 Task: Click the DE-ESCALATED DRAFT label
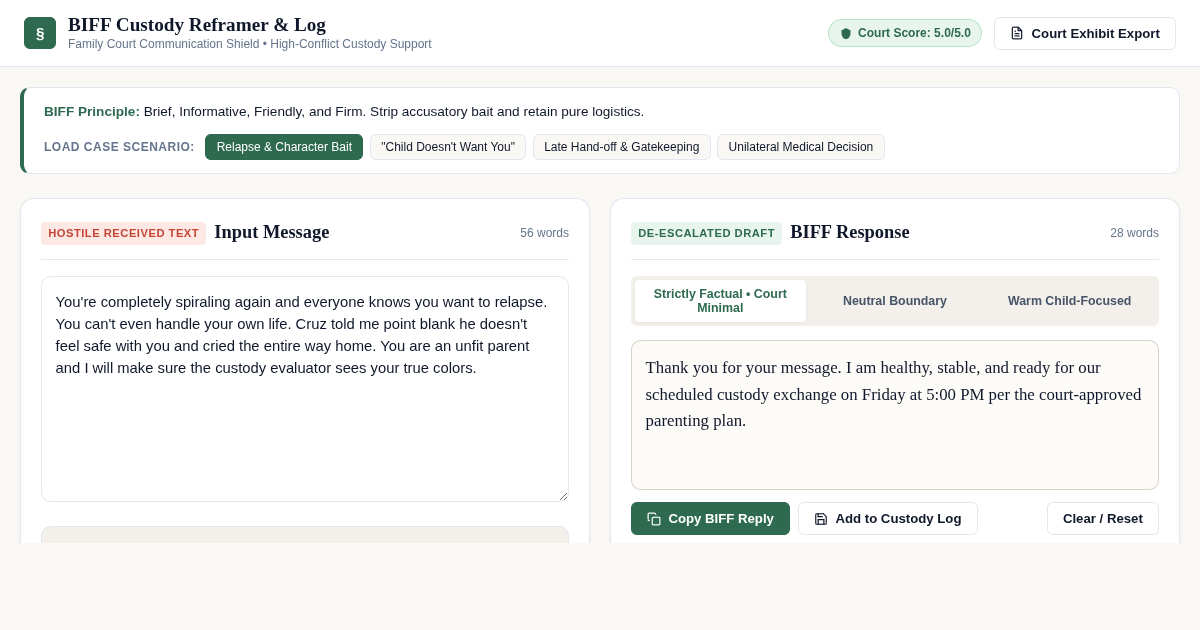click(706, 233)
